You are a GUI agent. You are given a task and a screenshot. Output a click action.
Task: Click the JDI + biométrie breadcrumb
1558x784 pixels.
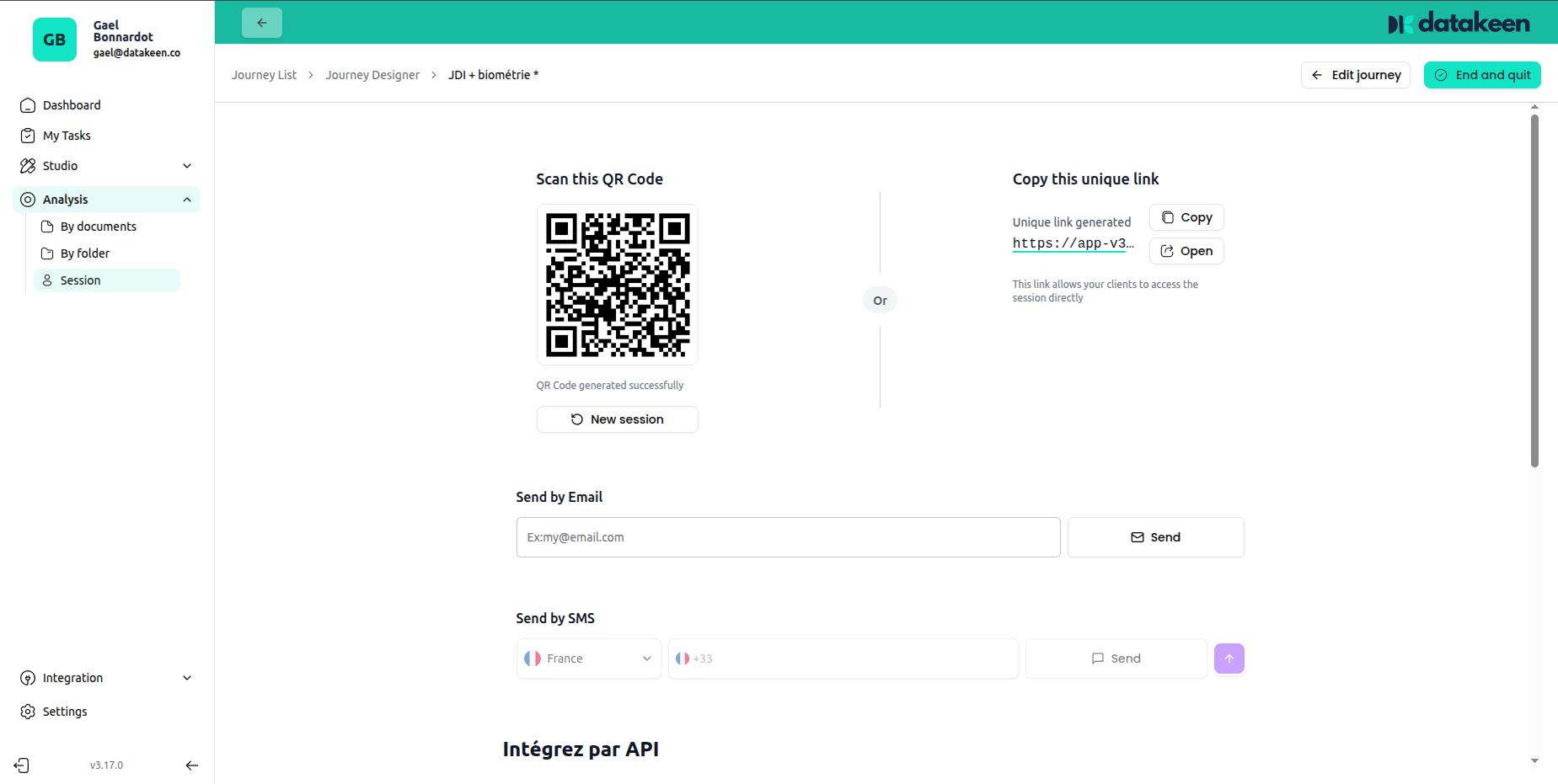pos(493,75)
